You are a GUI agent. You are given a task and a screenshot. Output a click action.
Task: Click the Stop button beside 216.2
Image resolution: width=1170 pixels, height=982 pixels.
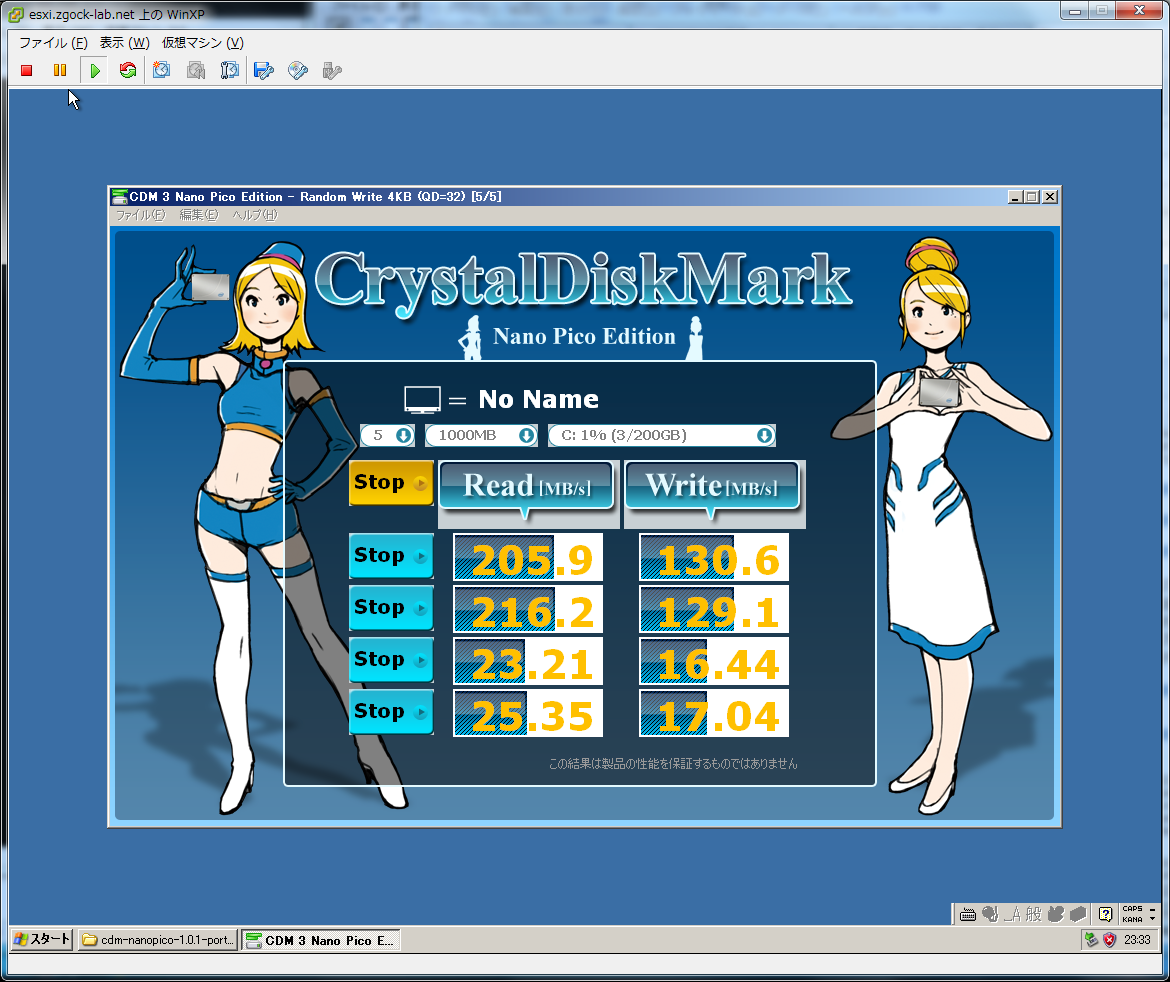point(391,608)
